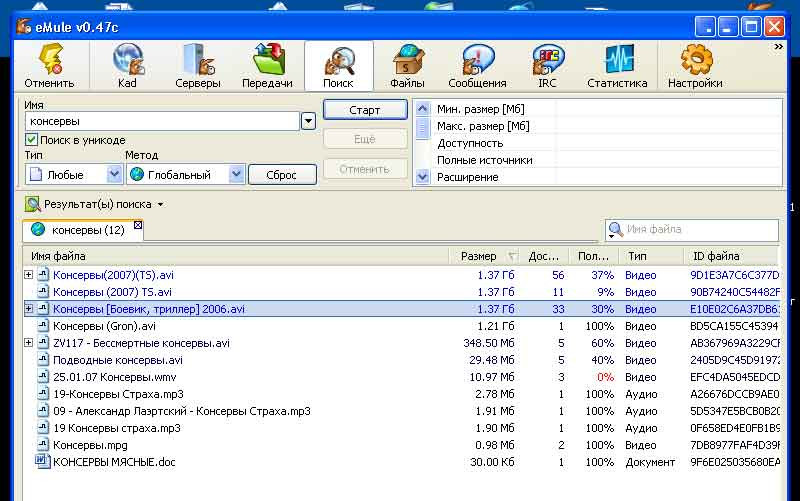Open the Тип (Type) dropdown
Image resolution: width=800 pixels, height=501 pixels.
tap(114, 174)
